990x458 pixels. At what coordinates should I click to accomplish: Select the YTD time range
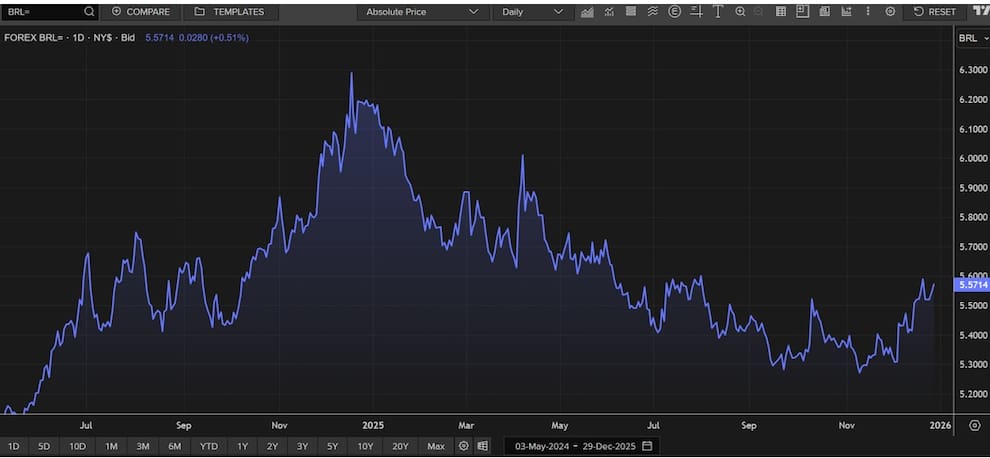[208, 445]
